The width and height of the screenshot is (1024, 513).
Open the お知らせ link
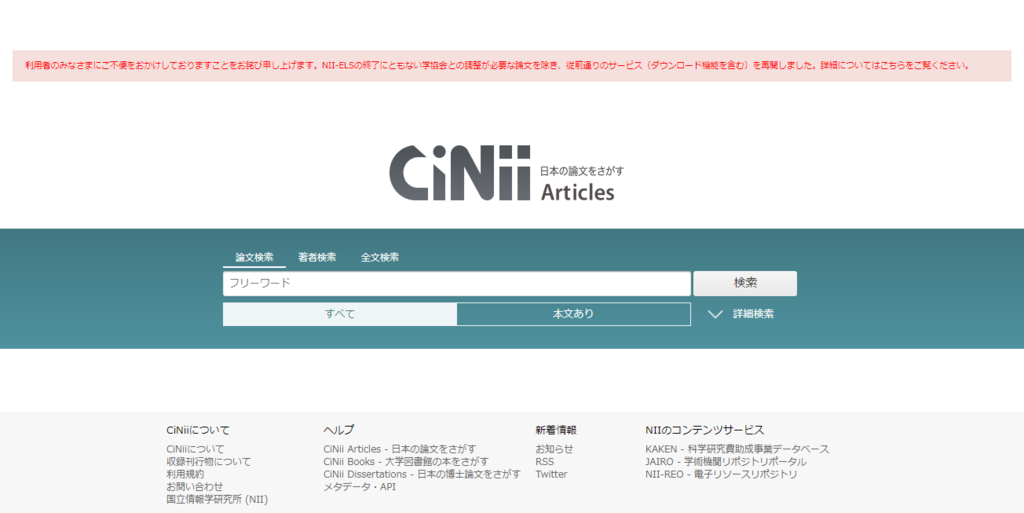(x=554, y=449)
